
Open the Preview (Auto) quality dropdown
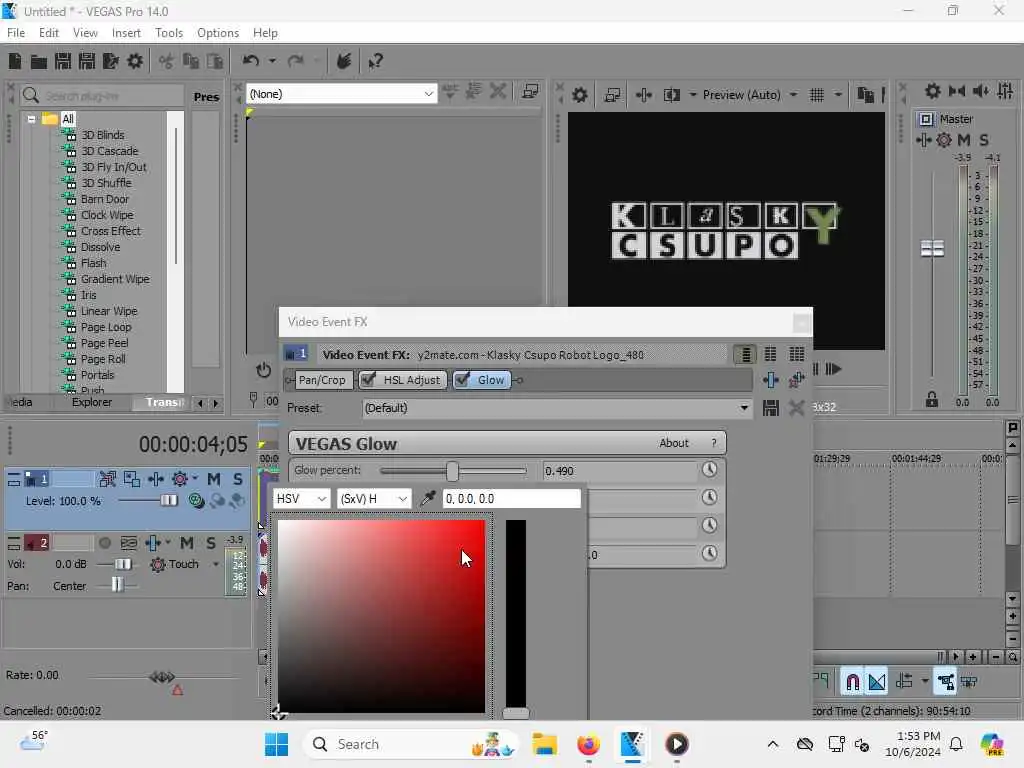pyautogui.click(x=793, y=95)
